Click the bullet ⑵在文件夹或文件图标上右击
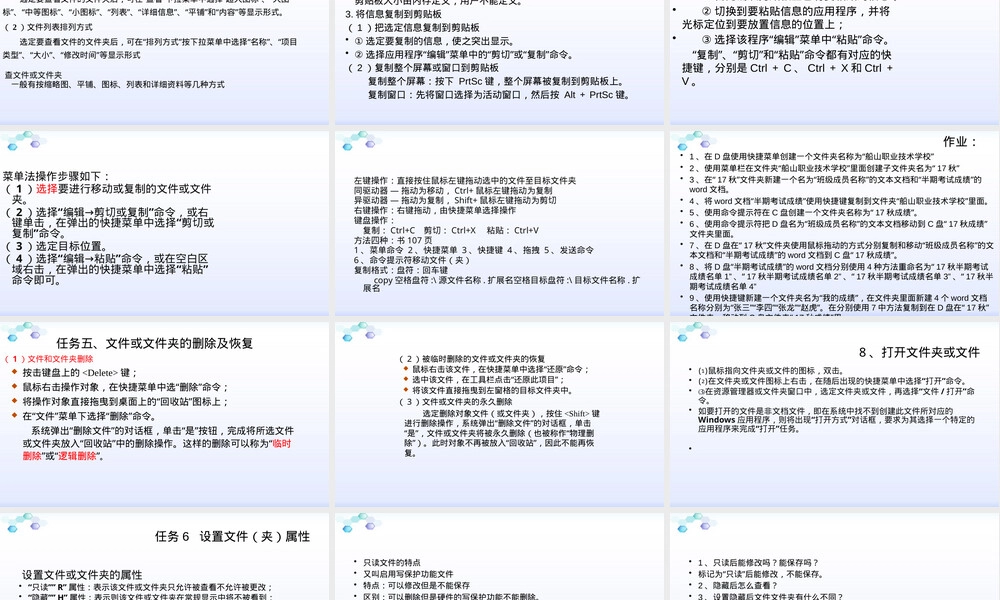The image size is (1000, 600). pyautogui.click(x=833, y=381)
